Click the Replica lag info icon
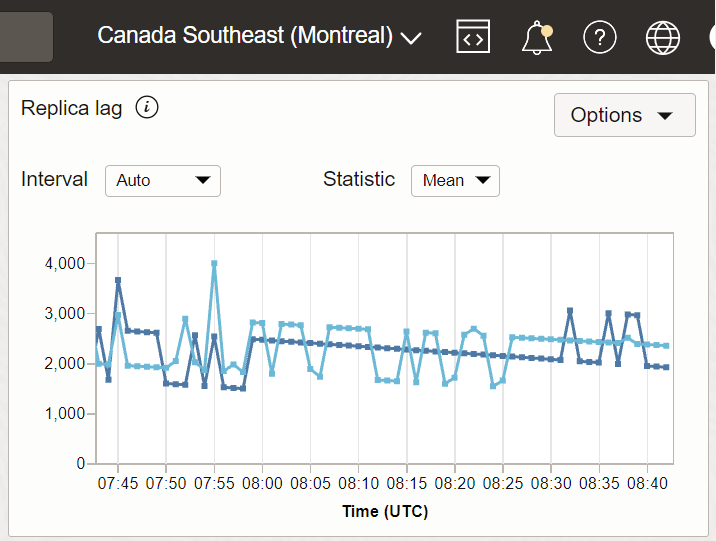 coord(147,108)
